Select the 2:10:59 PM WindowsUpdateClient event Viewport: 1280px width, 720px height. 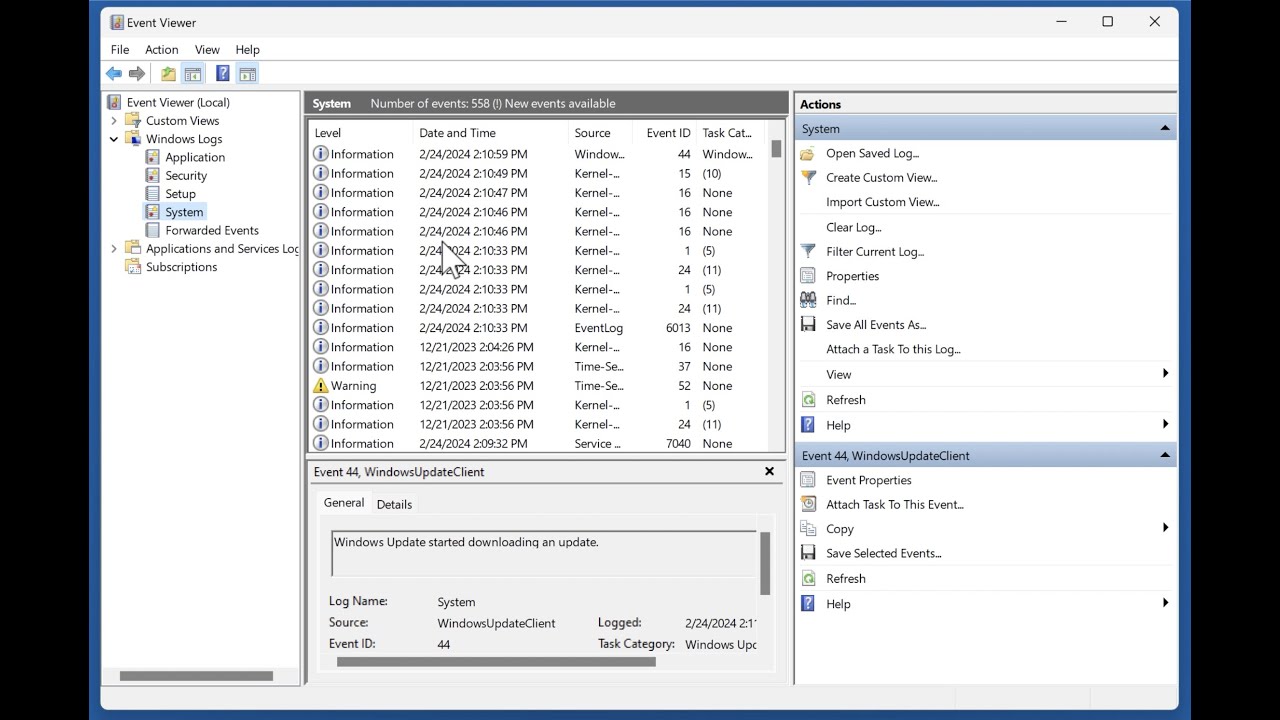pos(538,154)
